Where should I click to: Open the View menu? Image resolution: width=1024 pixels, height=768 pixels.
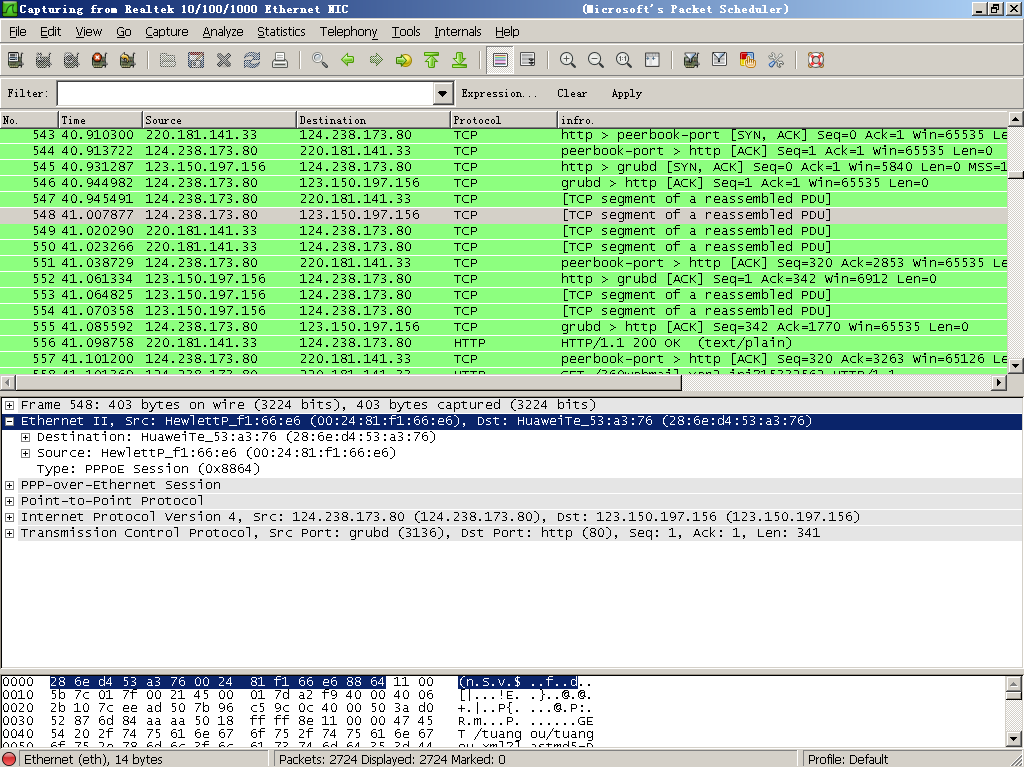coord(88,31)
